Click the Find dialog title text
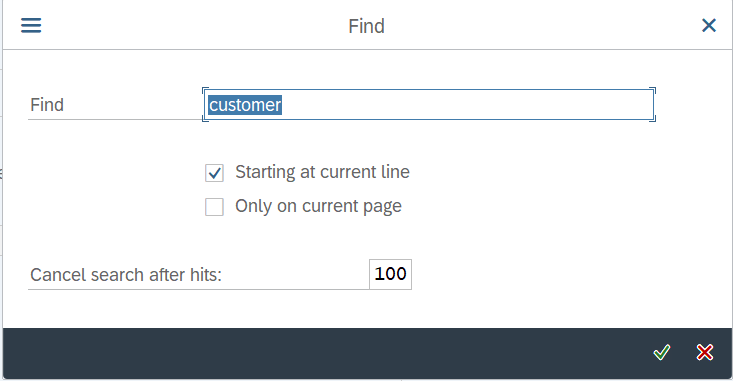733x381 pixels. tap(366, 26)
